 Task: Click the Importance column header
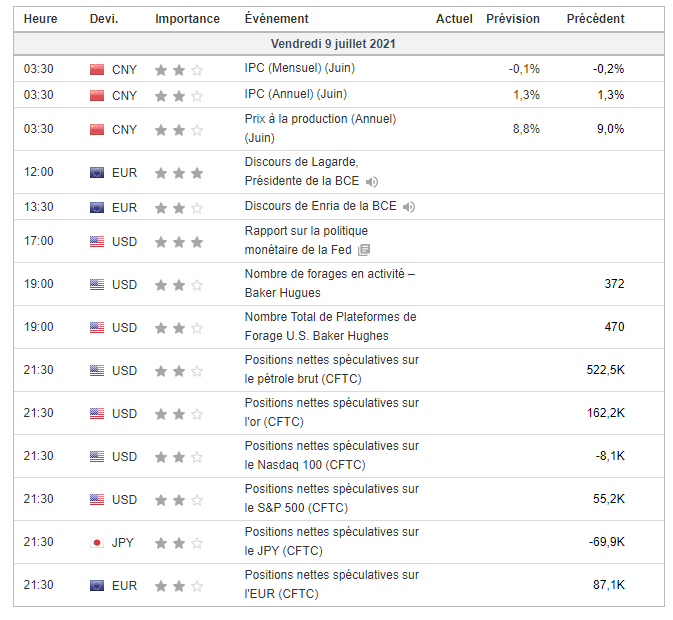(x=187, y=19)
